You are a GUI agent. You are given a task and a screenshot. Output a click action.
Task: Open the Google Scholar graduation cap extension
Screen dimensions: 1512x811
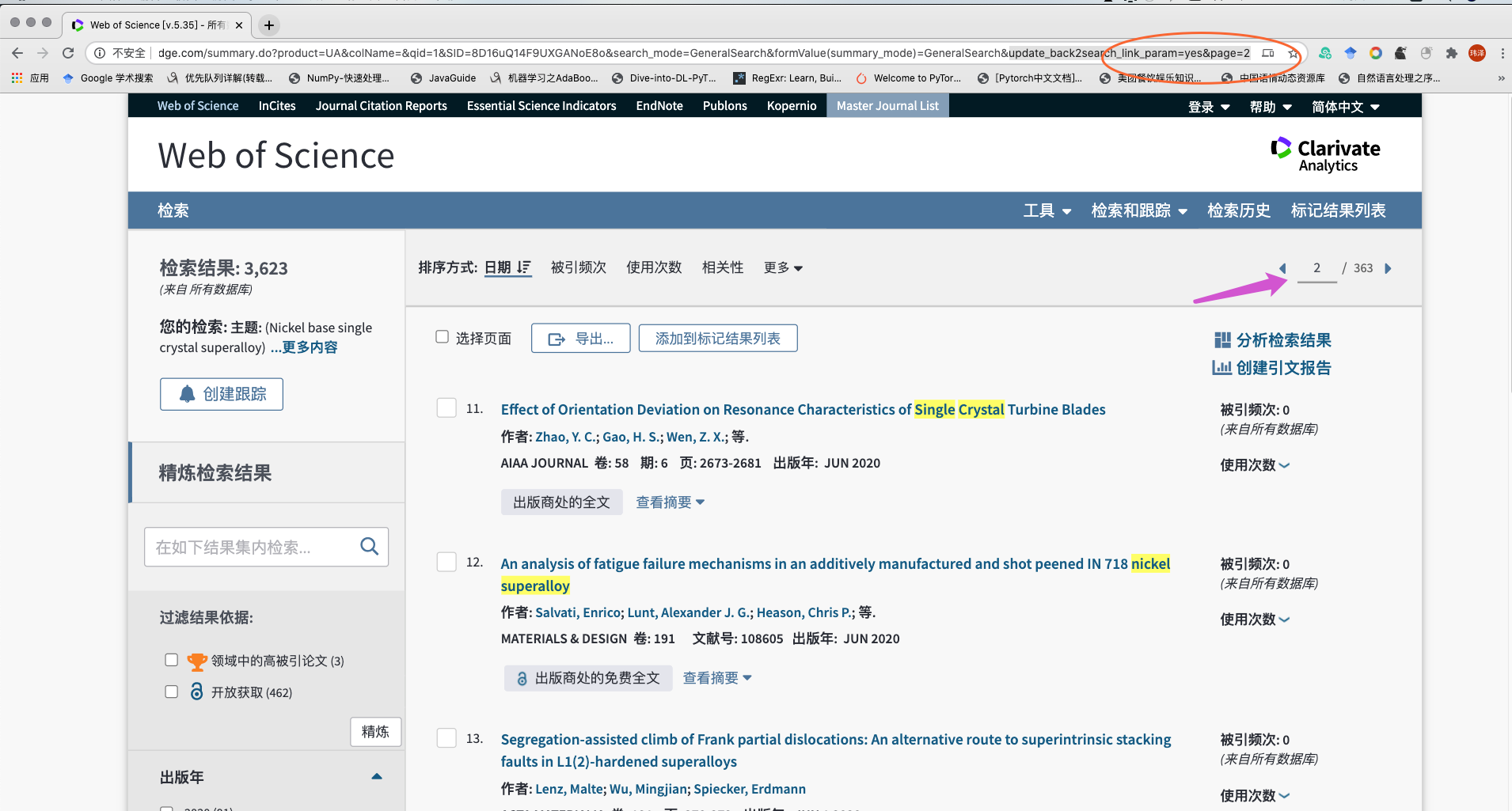[1351, 53]
